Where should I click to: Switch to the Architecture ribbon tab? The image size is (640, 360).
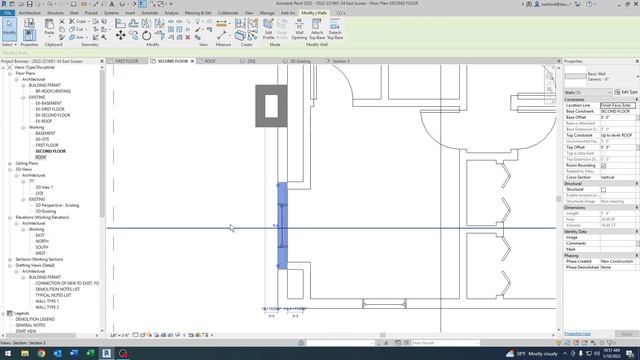coord(30,13)
